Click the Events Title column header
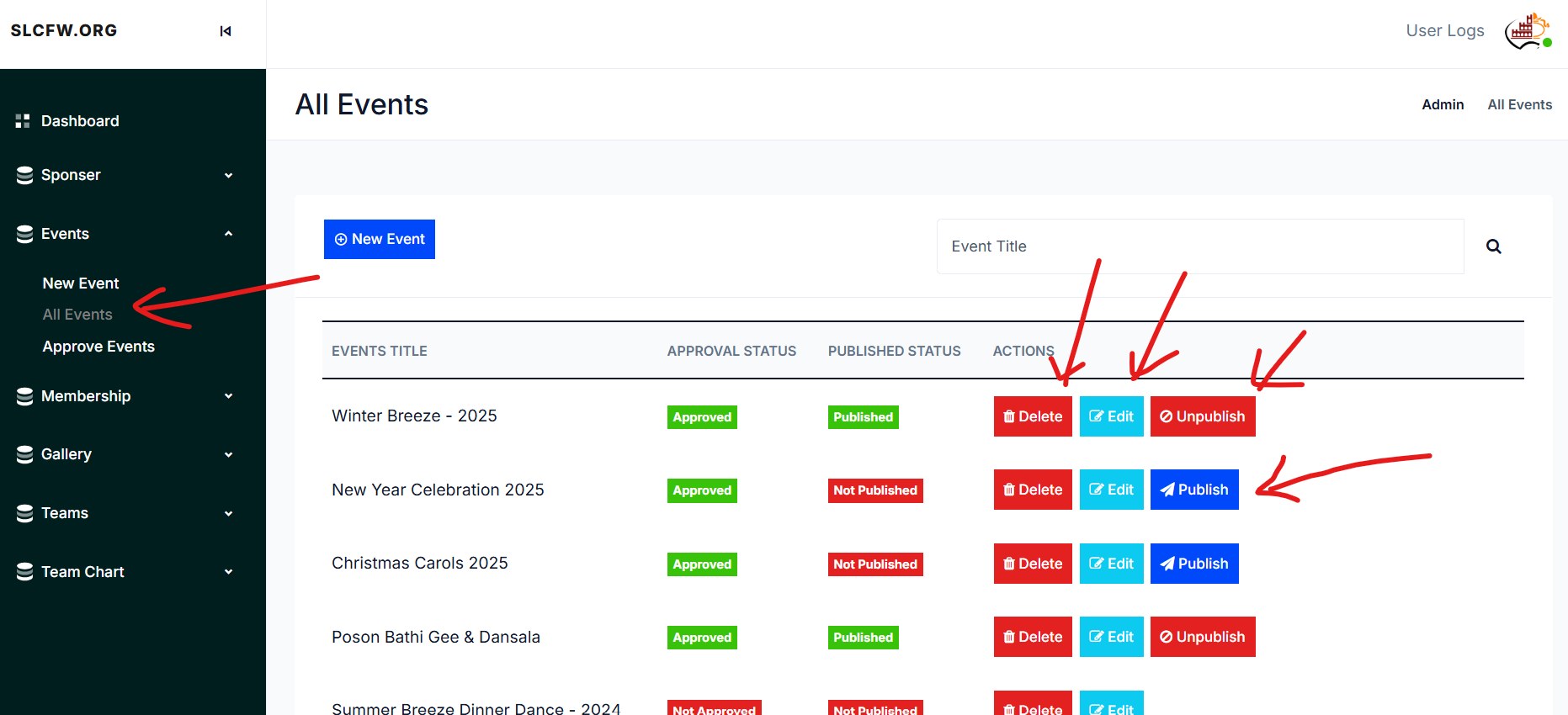 [380, 351]
